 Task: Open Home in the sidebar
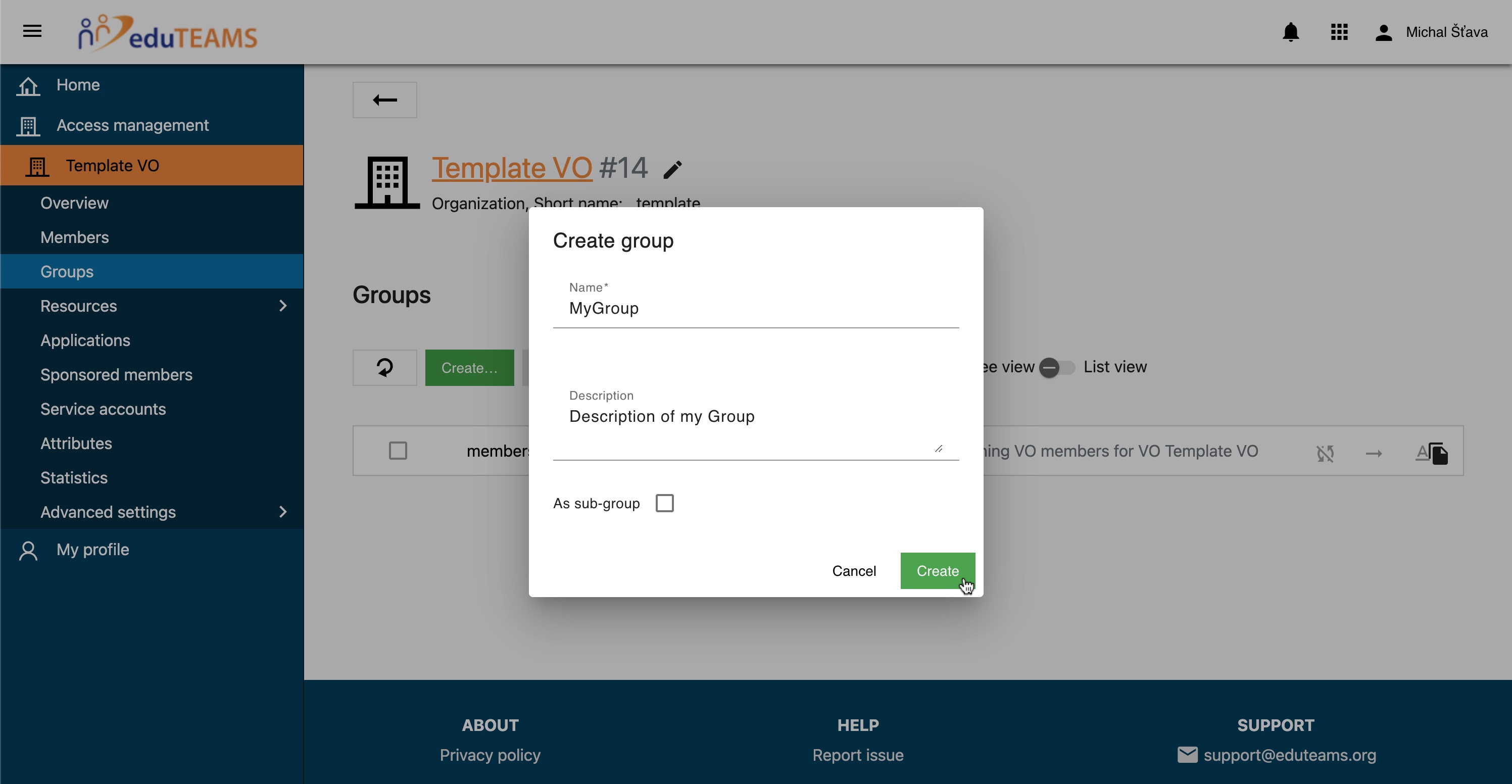[x=152, y=85]
